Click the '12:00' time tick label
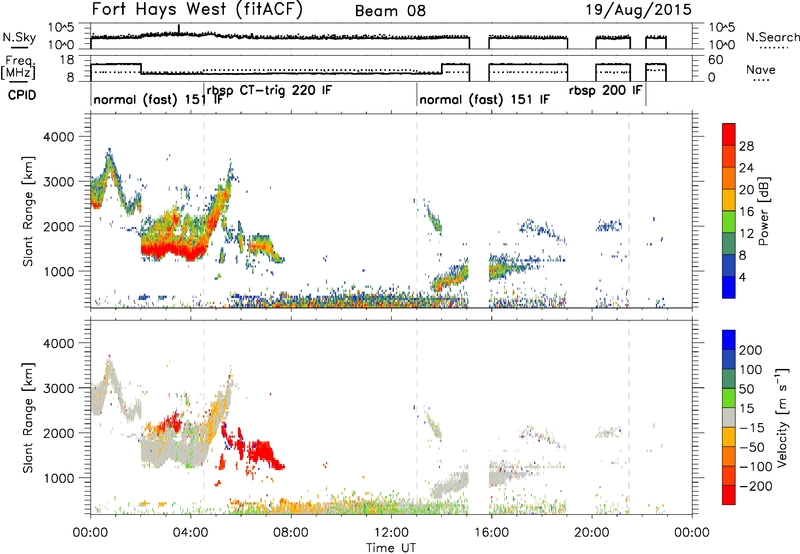Image resolution: width=800 pixels, height=554 pixels. pos(391,533)
